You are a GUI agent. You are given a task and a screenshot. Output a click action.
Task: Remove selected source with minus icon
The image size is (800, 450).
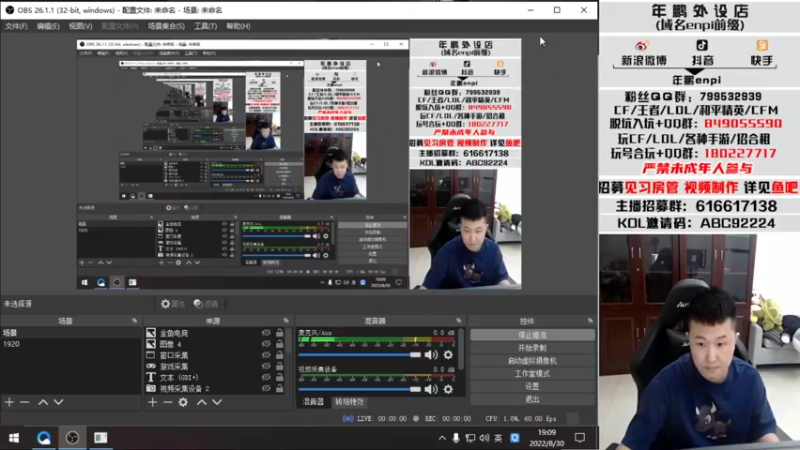[168, 402]
